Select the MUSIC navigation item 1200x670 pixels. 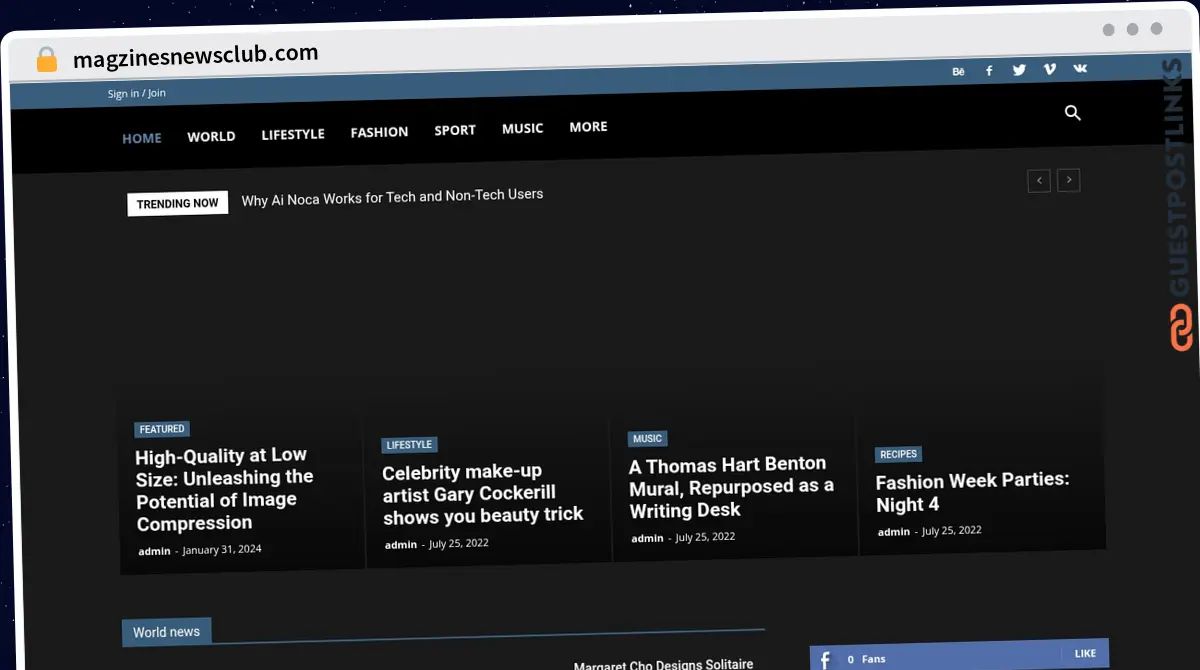522,129
